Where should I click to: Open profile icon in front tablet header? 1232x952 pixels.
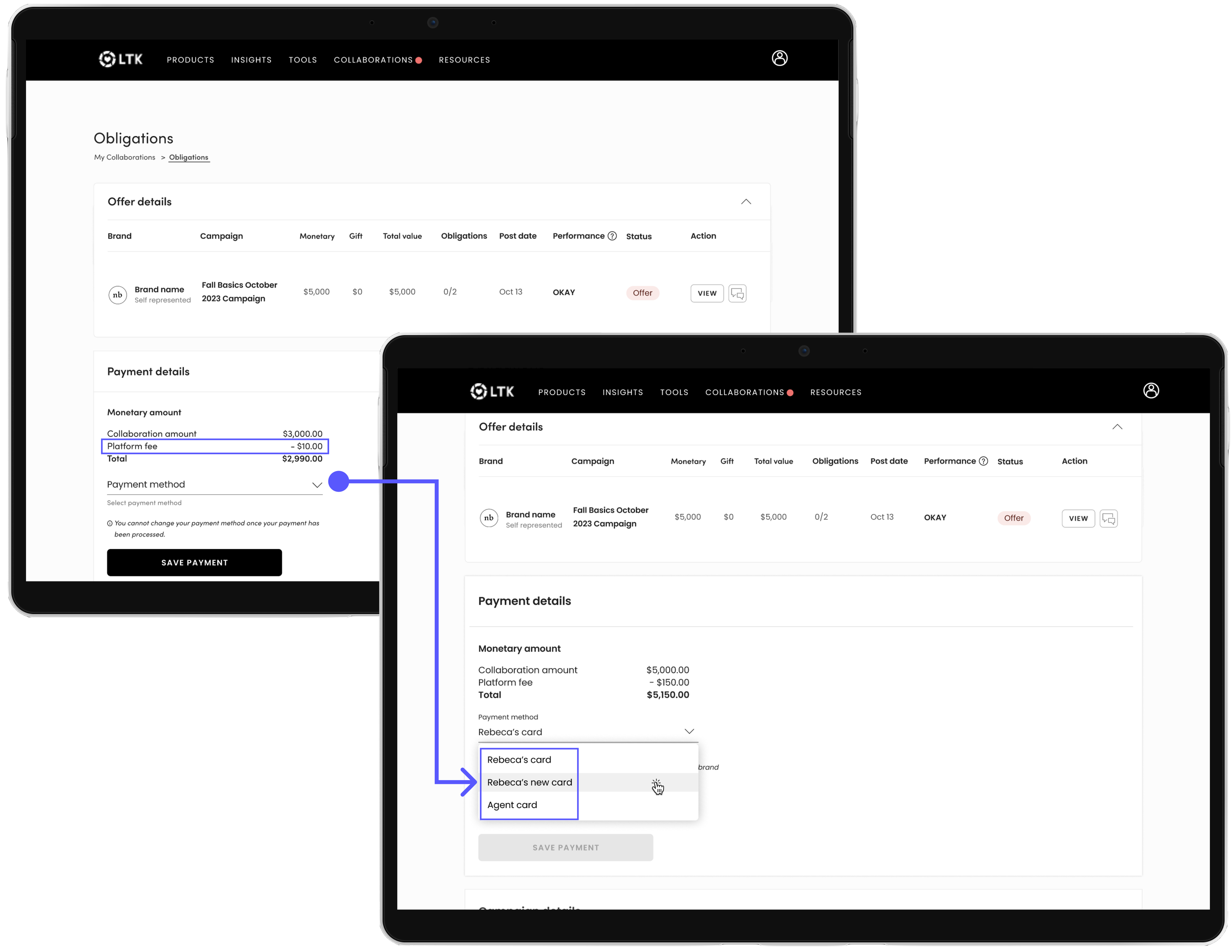click(x=1151, y=390)
